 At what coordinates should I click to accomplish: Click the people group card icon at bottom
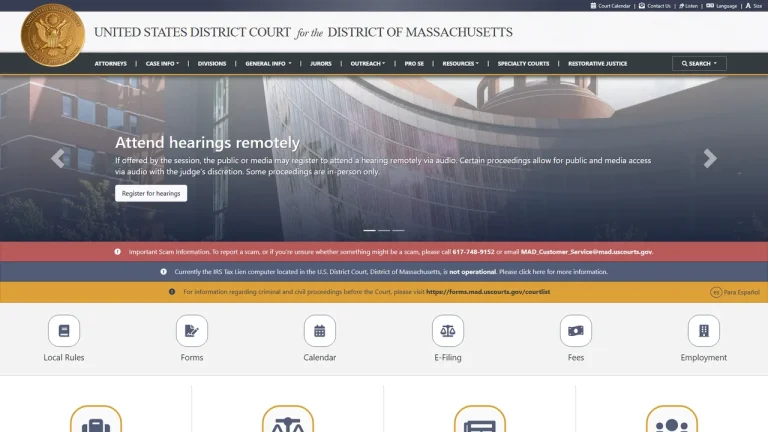[x=672, y=419]
